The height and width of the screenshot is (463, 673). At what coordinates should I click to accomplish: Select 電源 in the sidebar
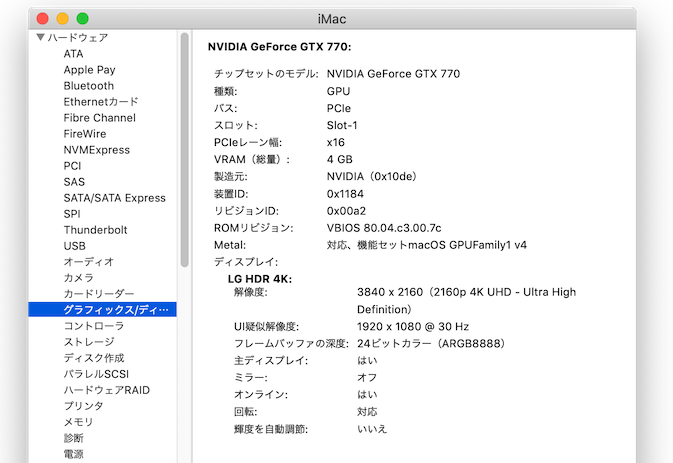click(74, 454)
